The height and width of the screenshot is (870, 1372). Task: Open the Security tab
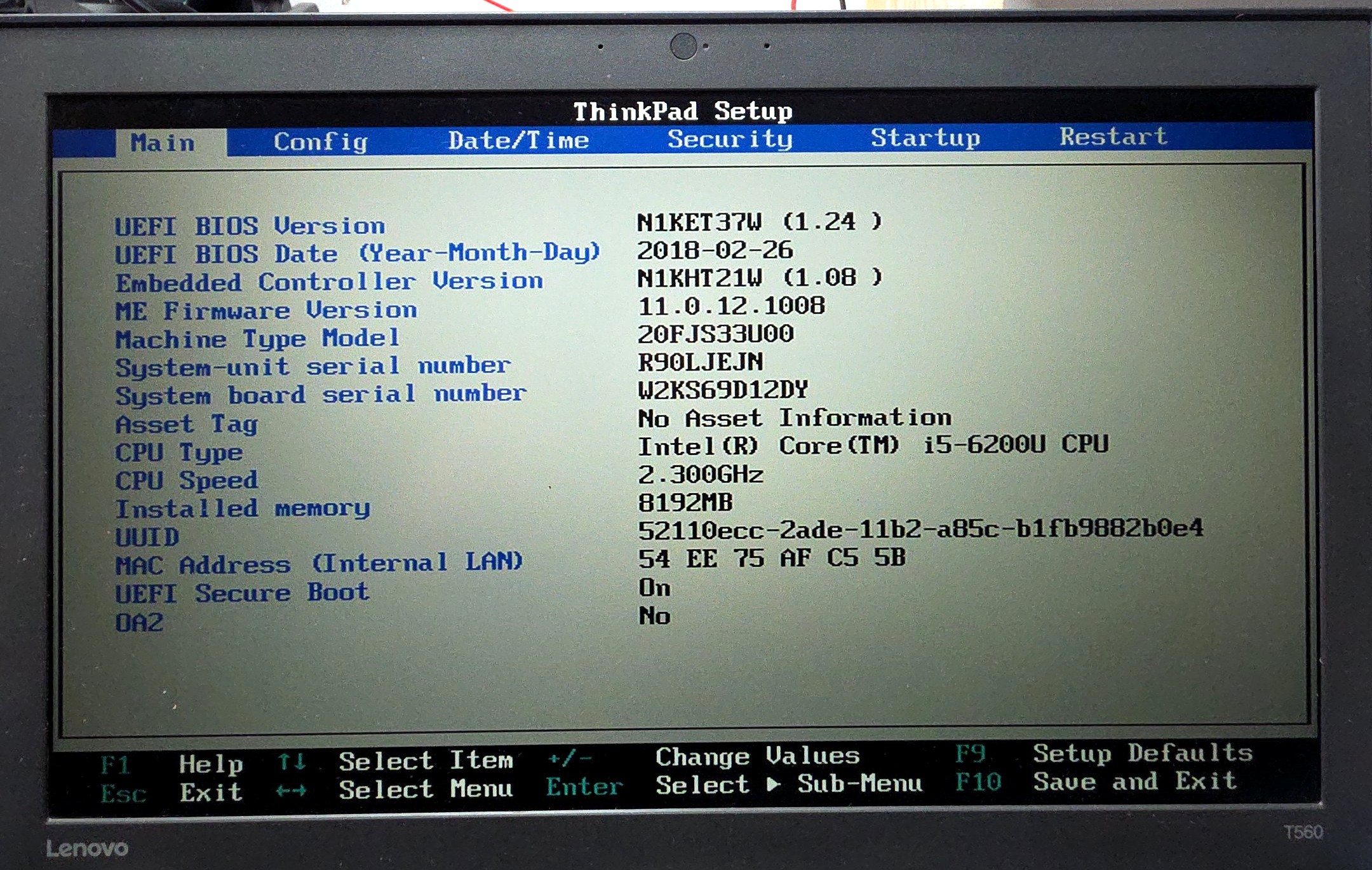pos(730,139)
